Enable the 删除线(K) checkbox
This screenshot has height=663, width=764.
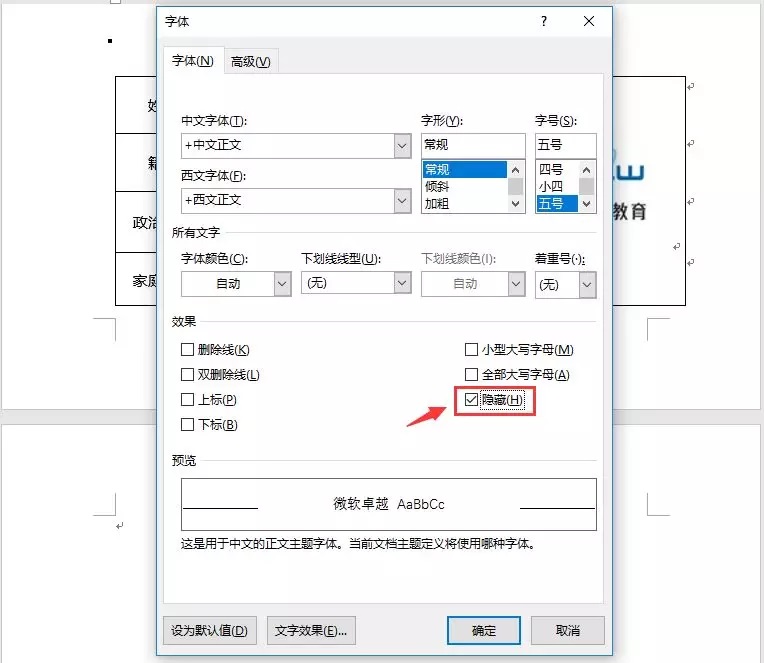[188, 349]
